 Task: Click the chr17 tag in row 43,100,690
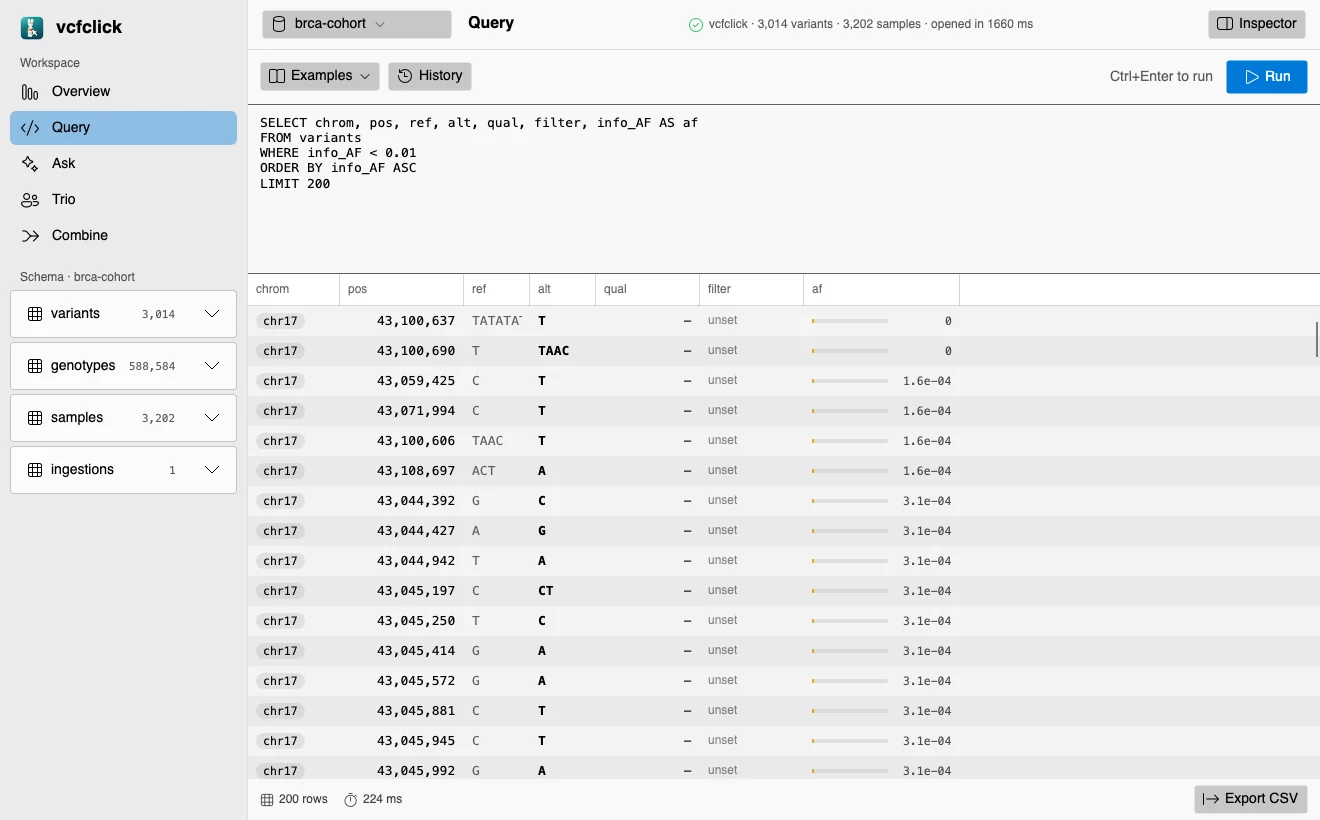coord(281,351)
